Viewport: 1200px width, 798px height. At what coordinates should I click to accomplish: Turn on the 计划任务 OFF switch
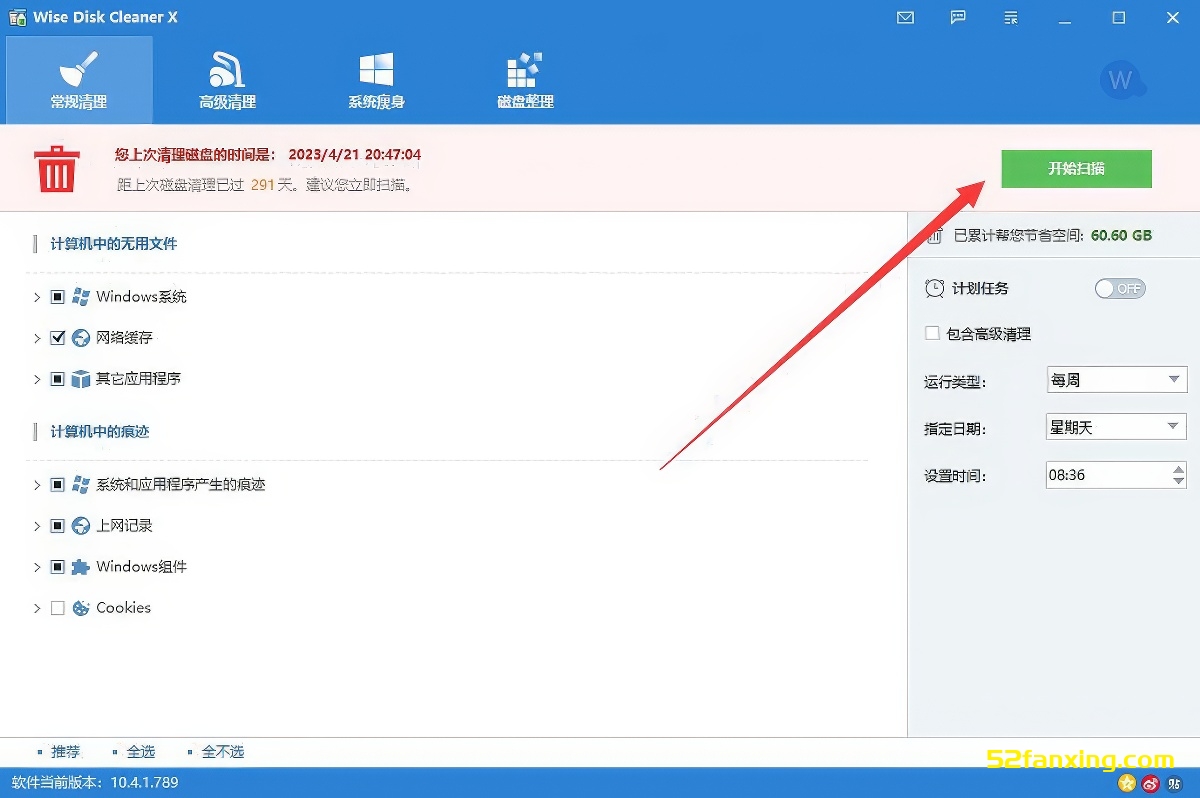pos(1120,289)
